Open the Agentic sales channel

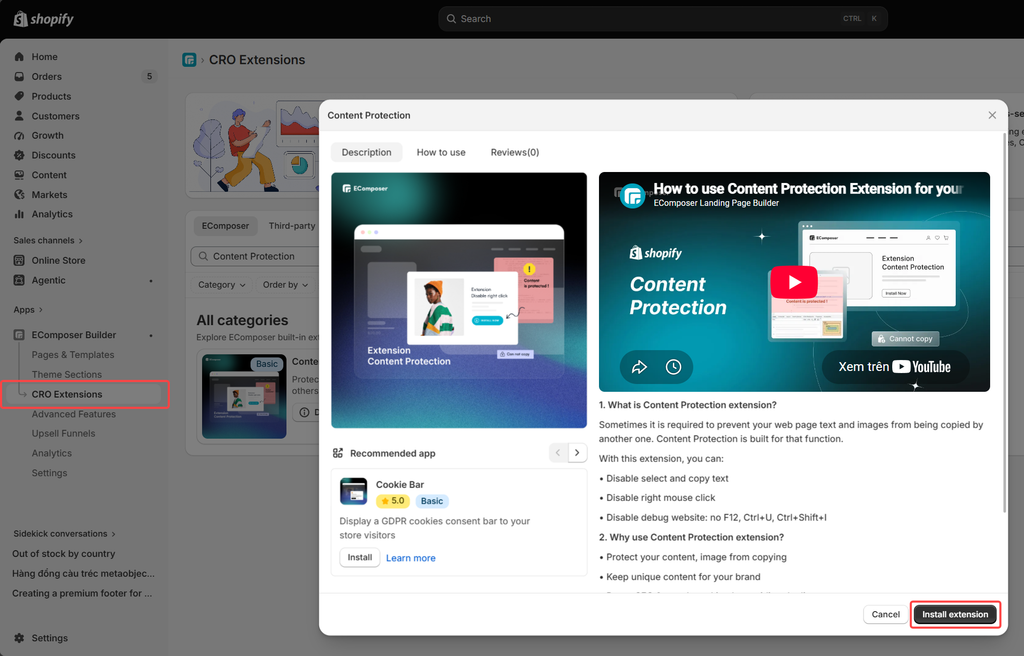pos(48,280)
